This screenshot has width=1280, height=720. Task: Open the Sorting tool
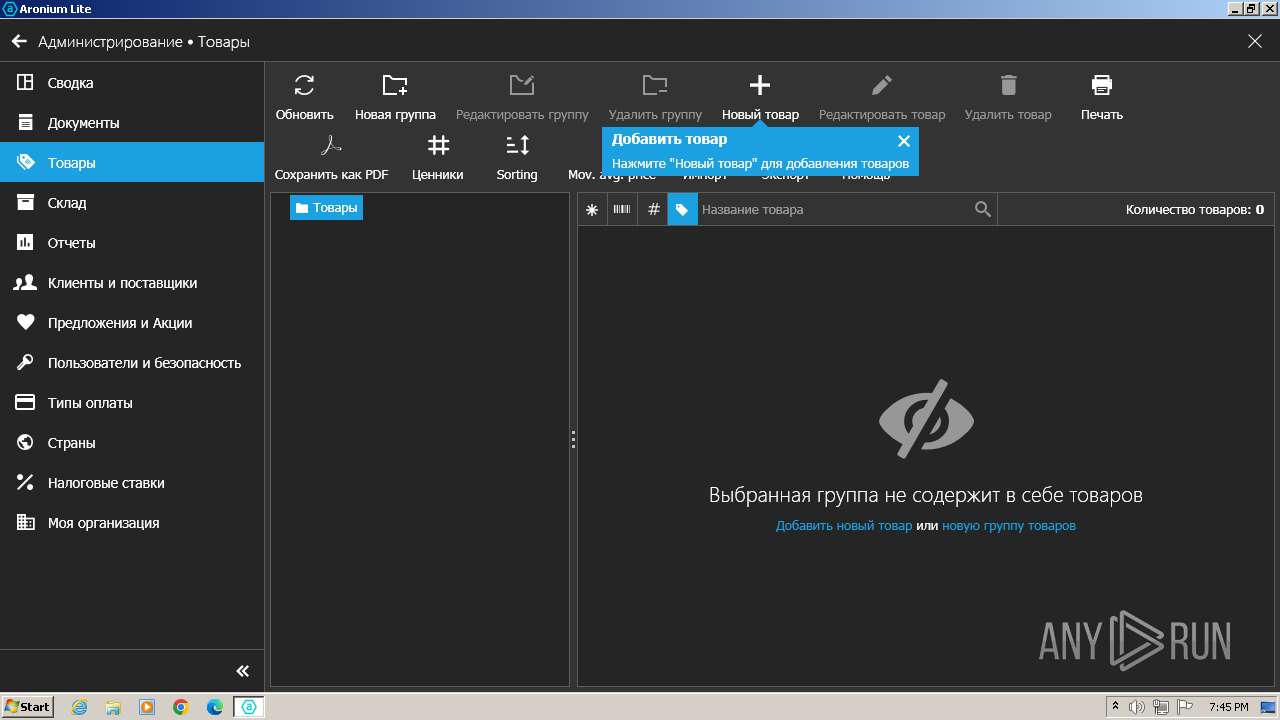[517, 157]
